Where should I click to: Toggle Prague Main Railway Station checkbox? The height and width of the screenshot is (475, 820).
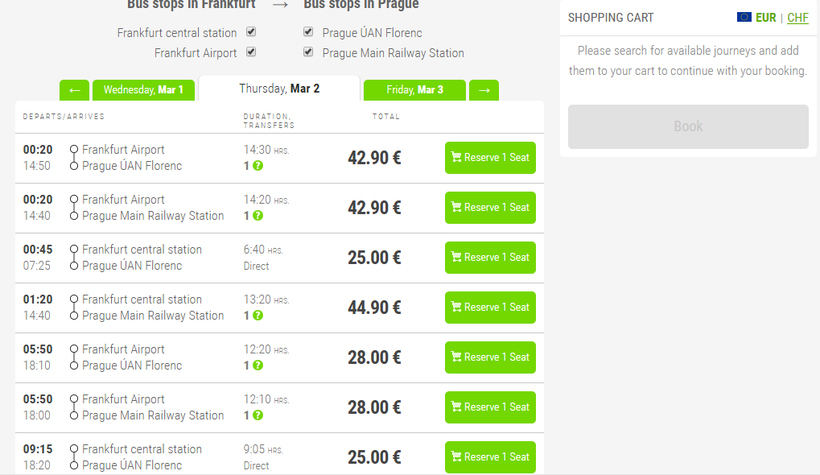click(308, 52)
